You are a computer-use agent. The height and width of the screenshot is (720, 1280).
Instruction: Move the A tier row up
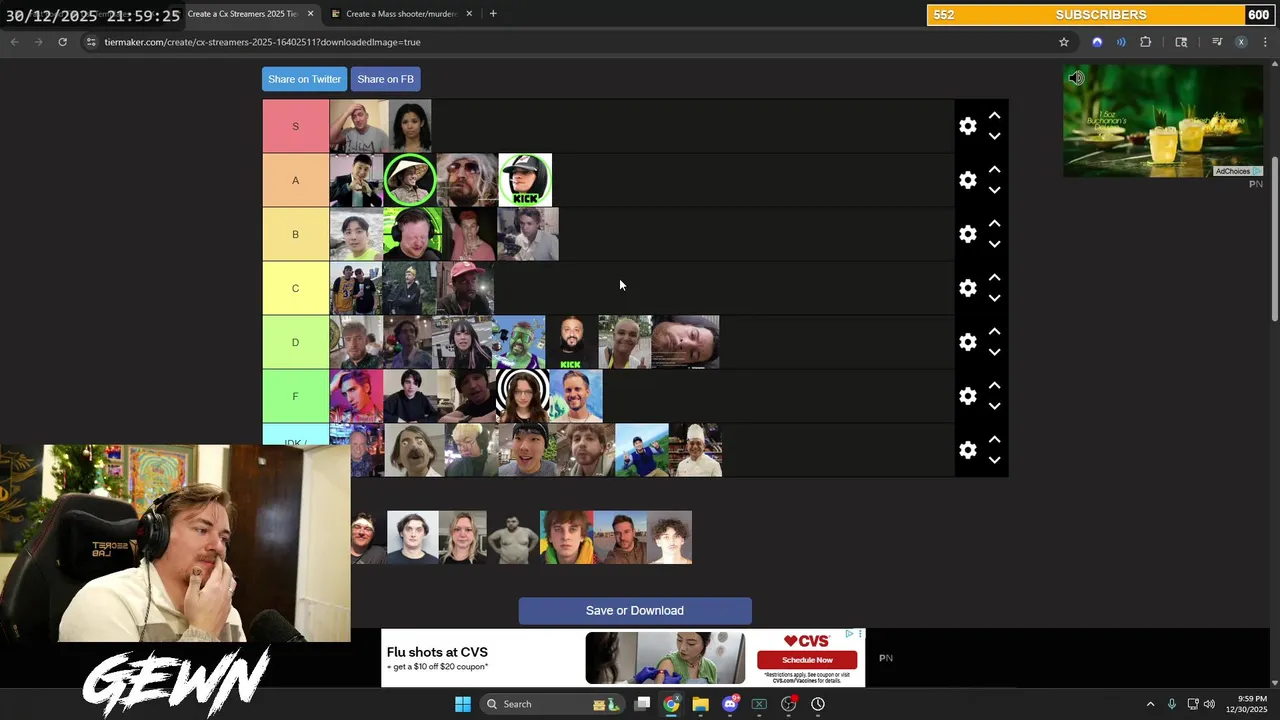click(994, 170)
